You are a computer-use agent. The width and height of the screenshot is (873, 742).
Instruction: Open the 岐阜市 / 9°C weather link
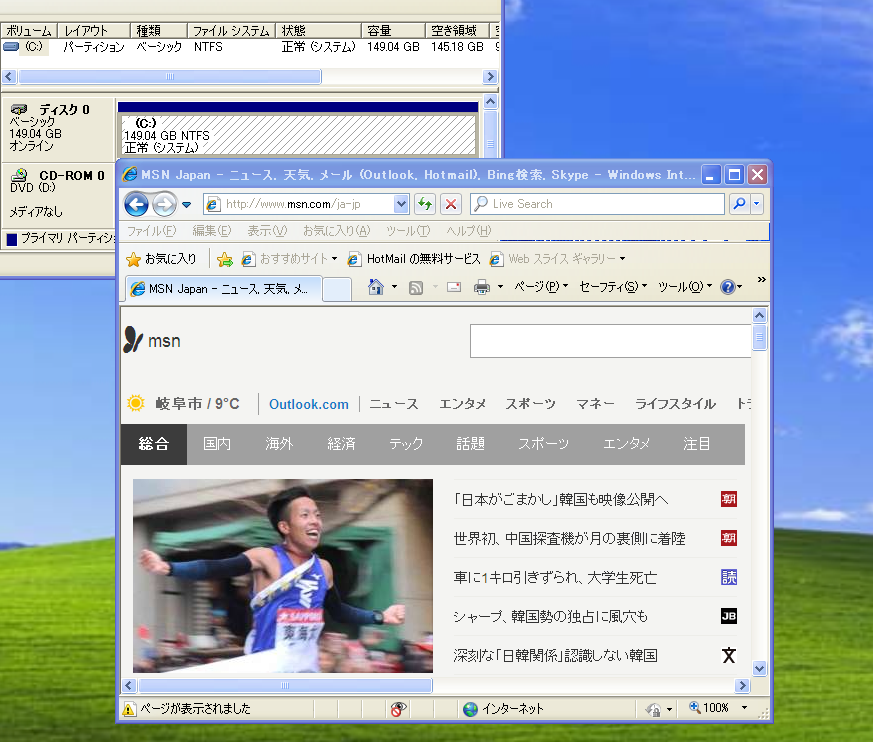coord(184,404)
